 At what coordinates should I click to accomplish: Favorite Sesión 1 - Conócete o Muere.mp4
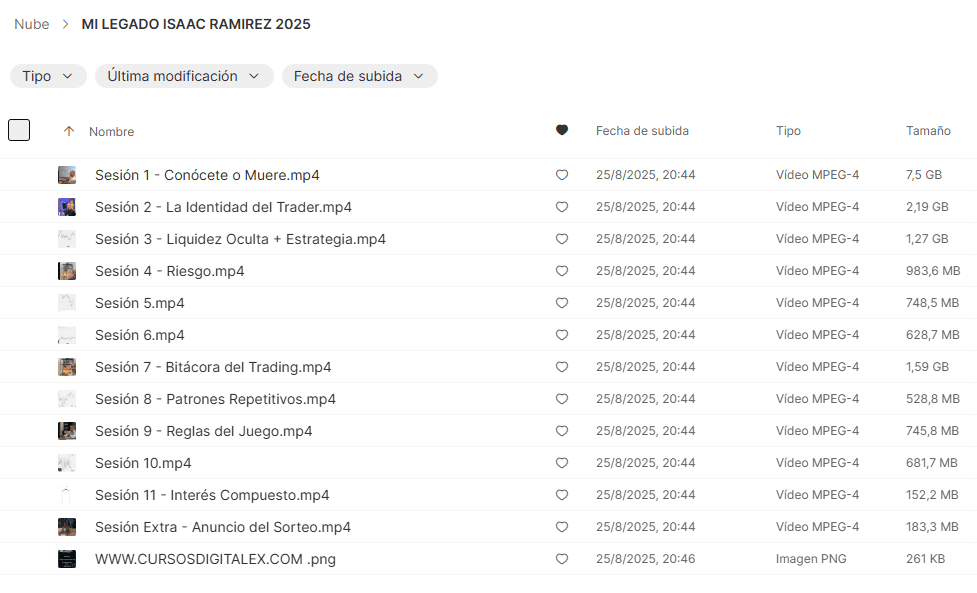click(562, 175)
